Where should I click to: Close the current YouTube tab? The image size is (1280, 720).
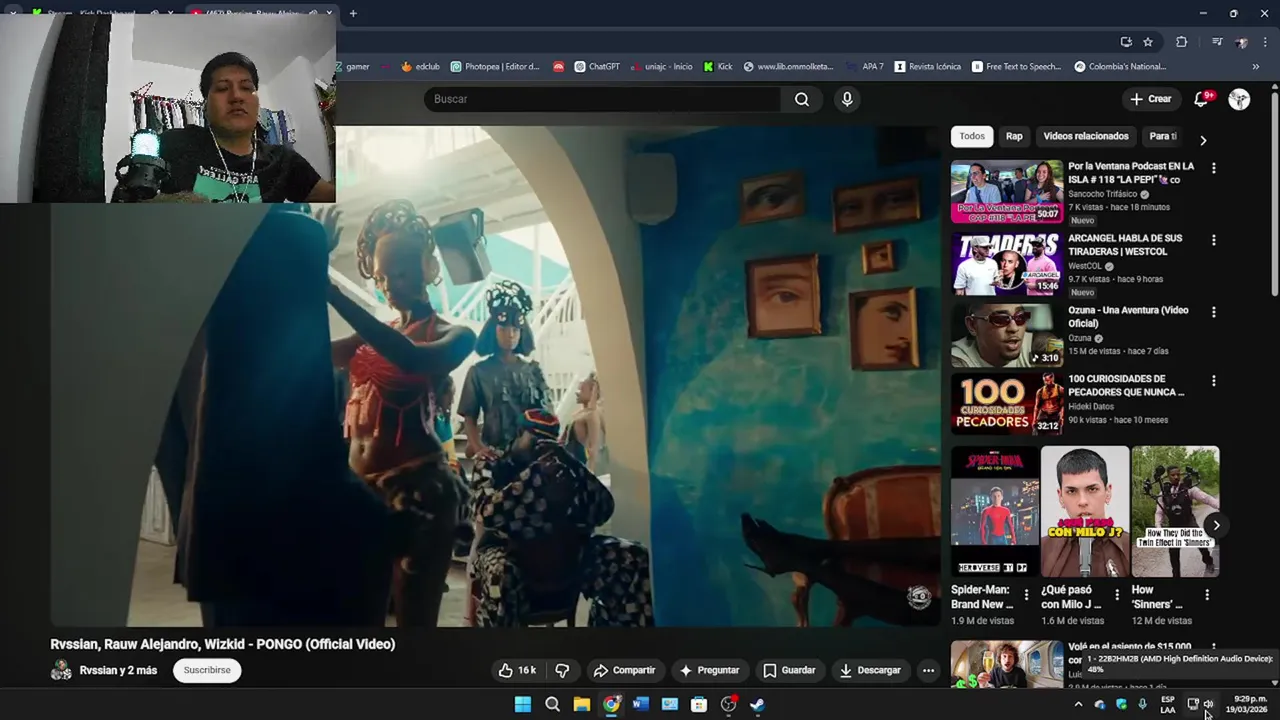coord(329,13)
